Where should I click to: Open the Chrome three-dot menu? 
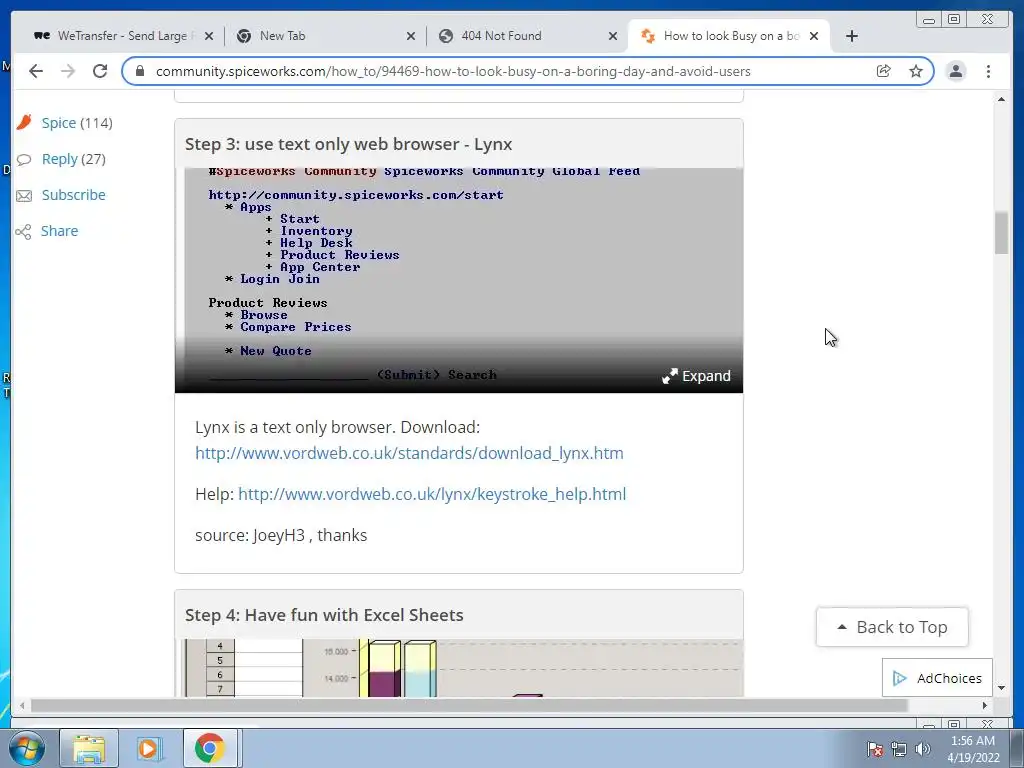click(x=988, y=71)
